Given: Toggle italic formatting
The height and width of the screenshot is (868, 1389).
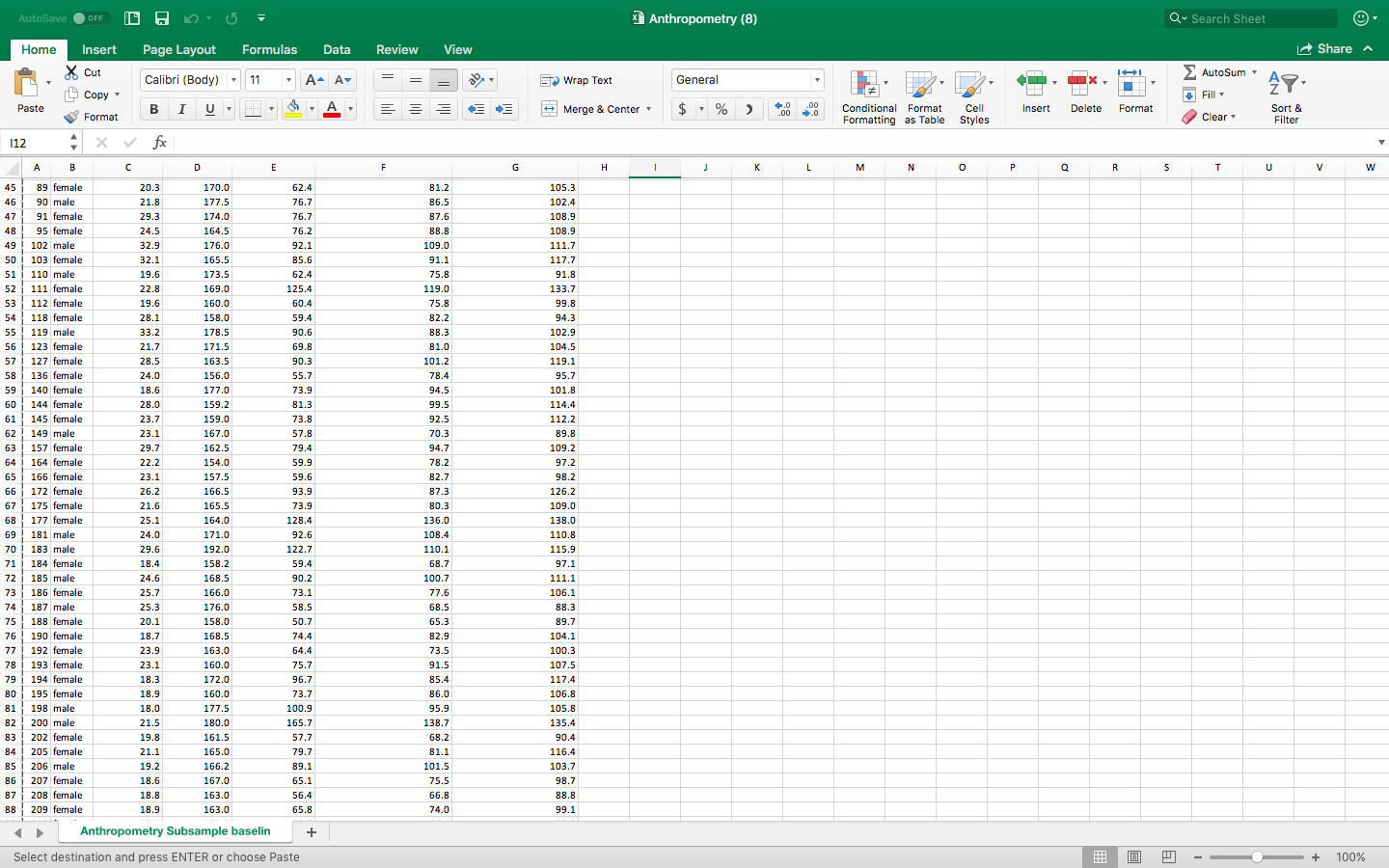Looking at the screenshot, I should [x=181, y=110].
